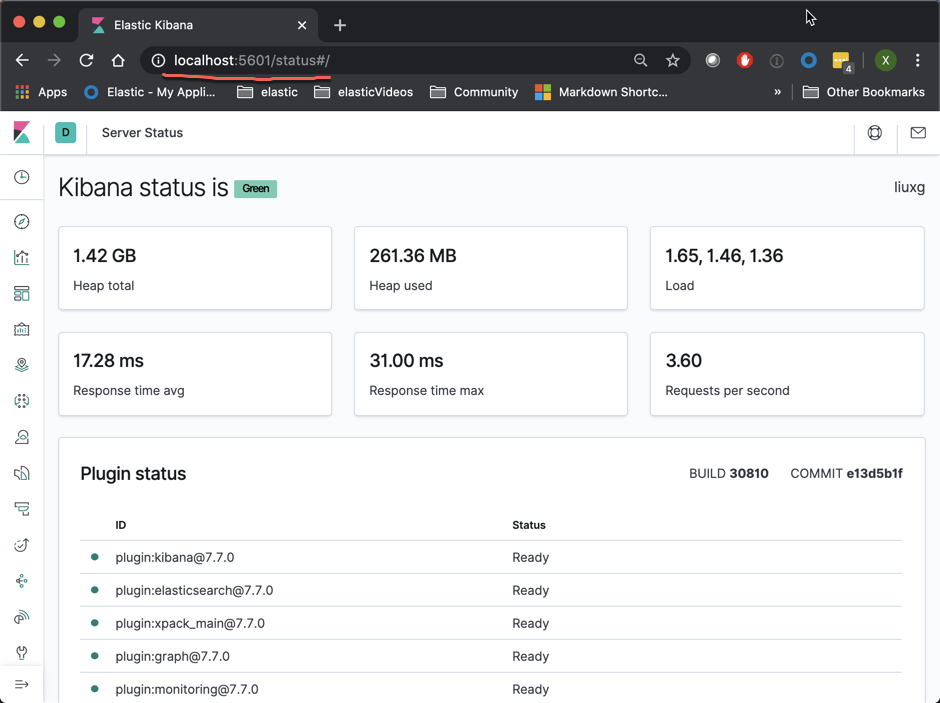Screen dimensions: 940x703
Task: Click the Kibana logo in the top left
Action: click(21, 132)
